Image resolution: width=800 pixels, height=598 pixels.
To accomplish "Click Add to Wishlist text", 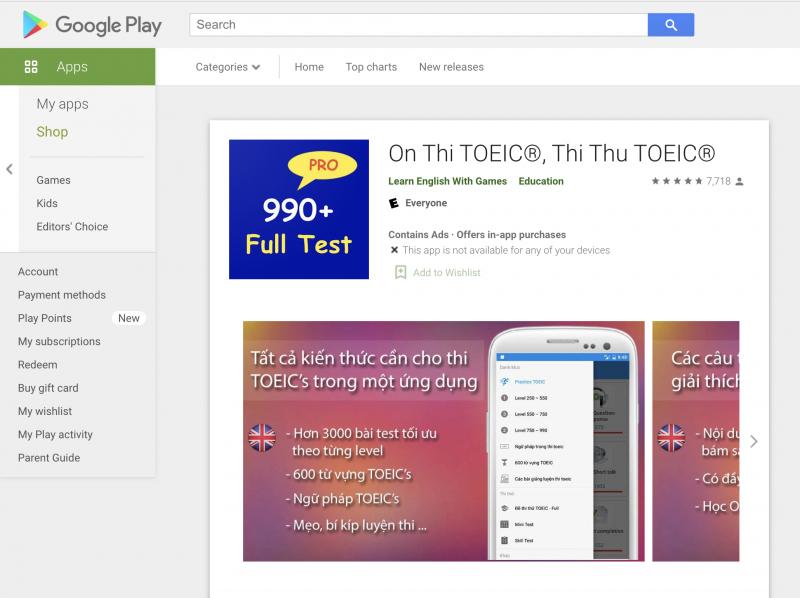I will click(x=447, y=272).
